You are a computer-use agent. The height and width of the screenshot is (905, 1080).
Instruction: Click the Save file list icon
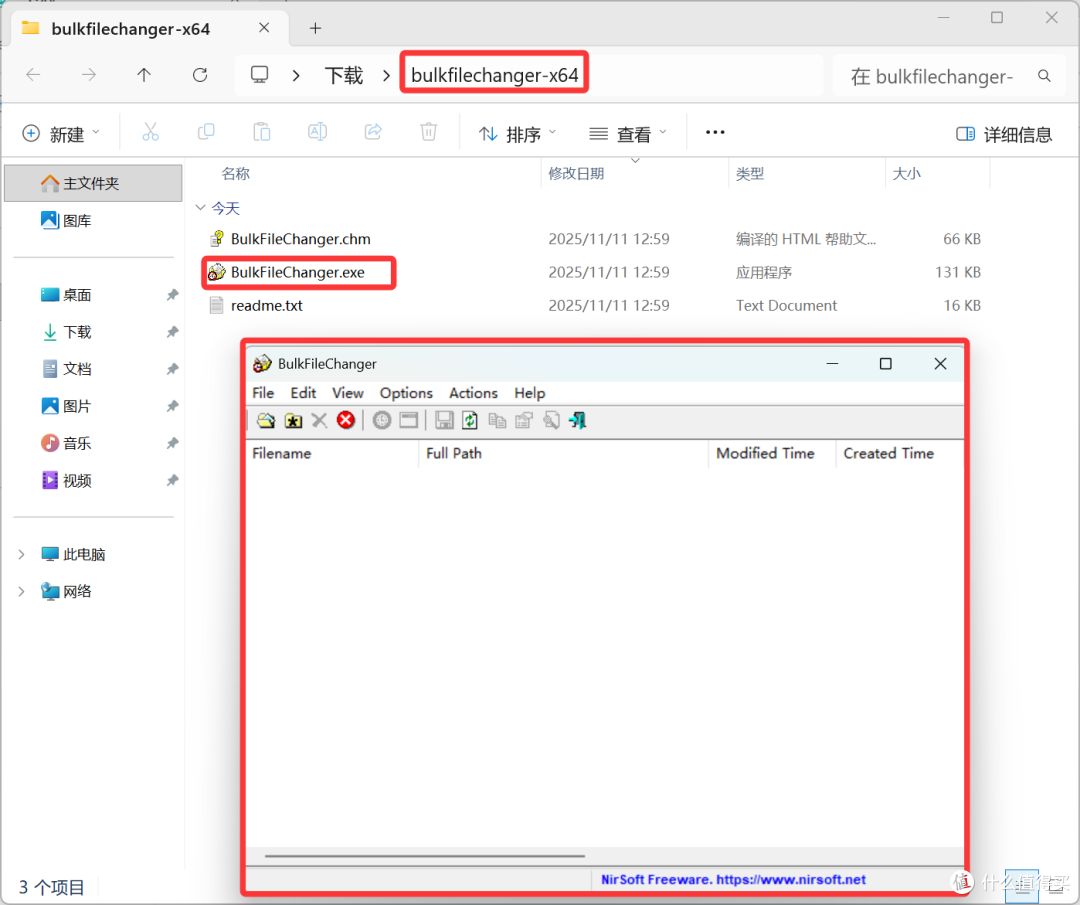click(x=443, y=420)
